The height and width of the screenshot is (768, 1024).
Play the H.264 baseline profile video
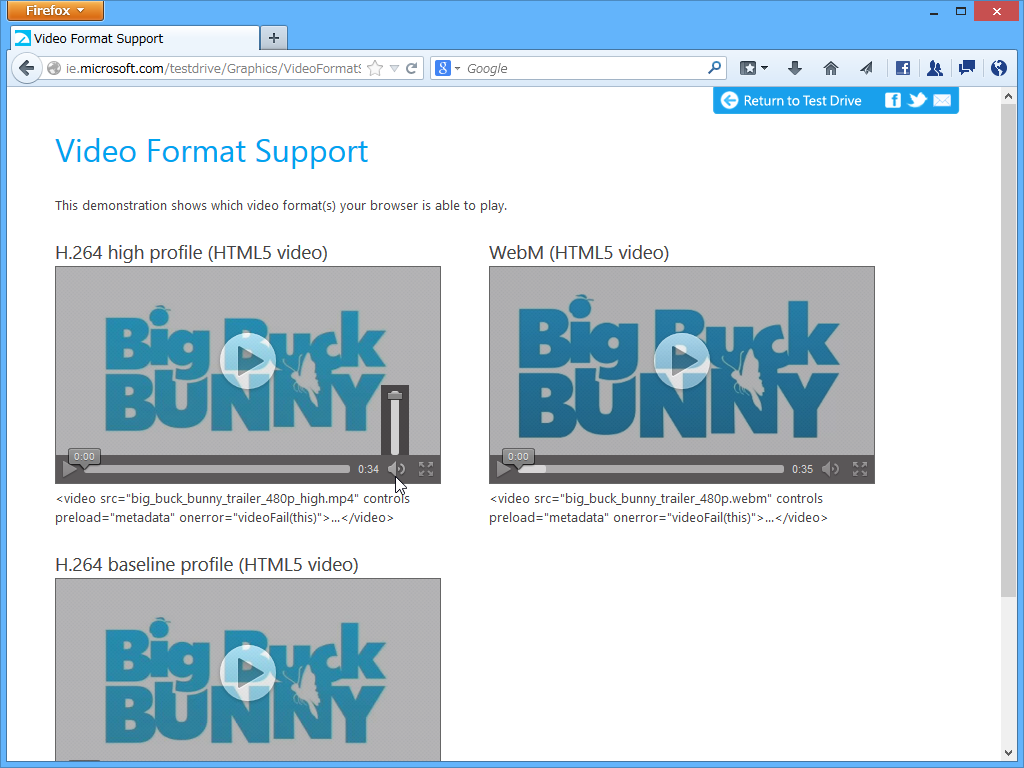point(247,673)
